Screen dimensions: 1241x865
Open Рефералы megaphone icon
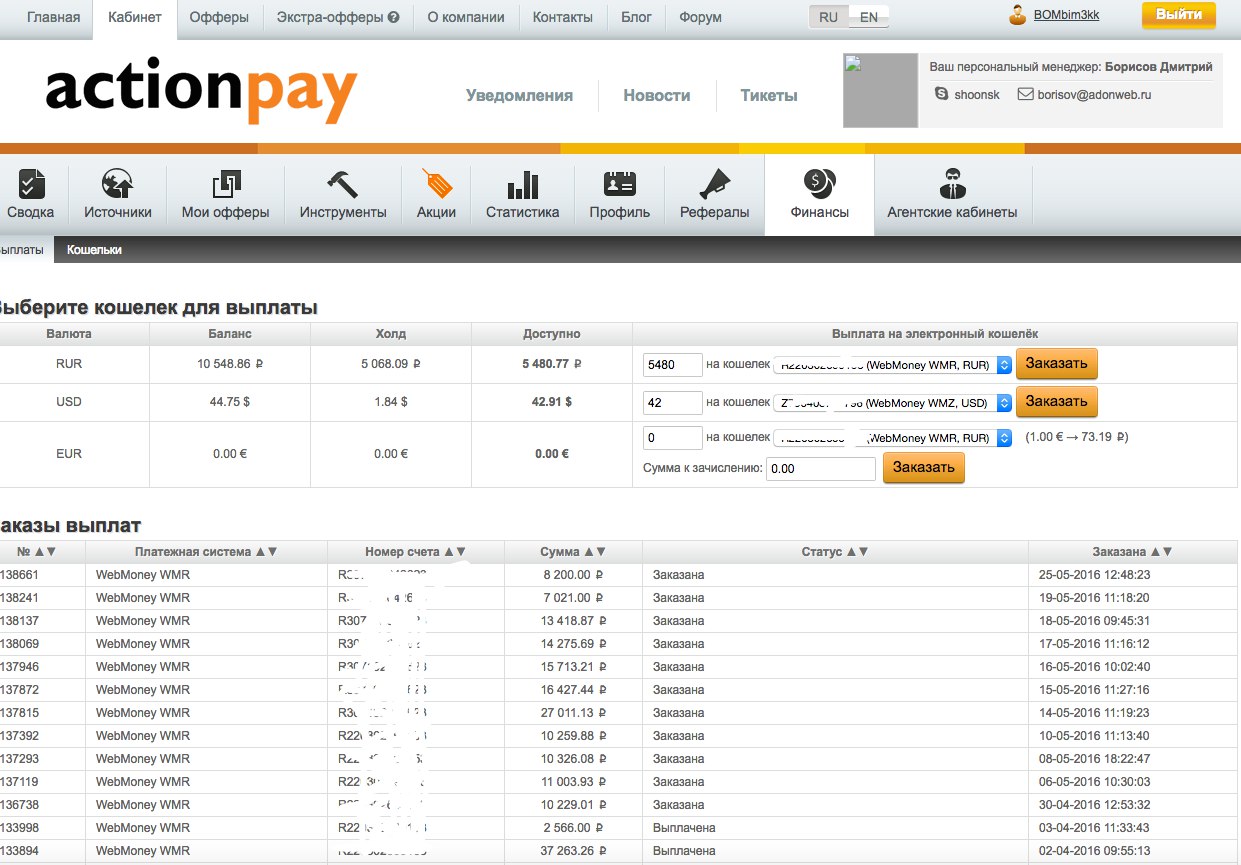pyautogui.click(x=714, y=185)
